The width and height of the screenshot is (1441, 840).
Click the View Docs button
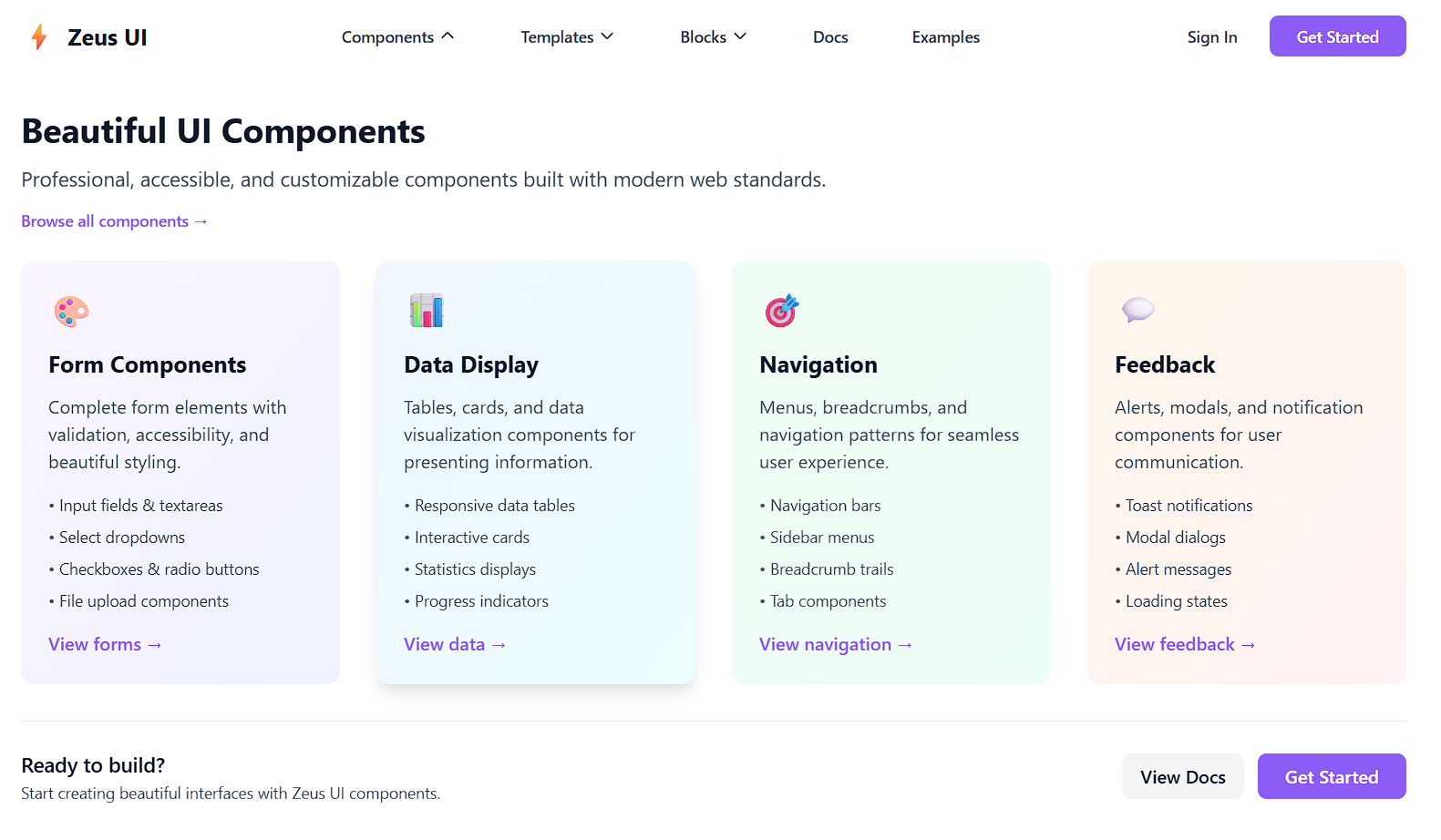(x=1182, y=777)
